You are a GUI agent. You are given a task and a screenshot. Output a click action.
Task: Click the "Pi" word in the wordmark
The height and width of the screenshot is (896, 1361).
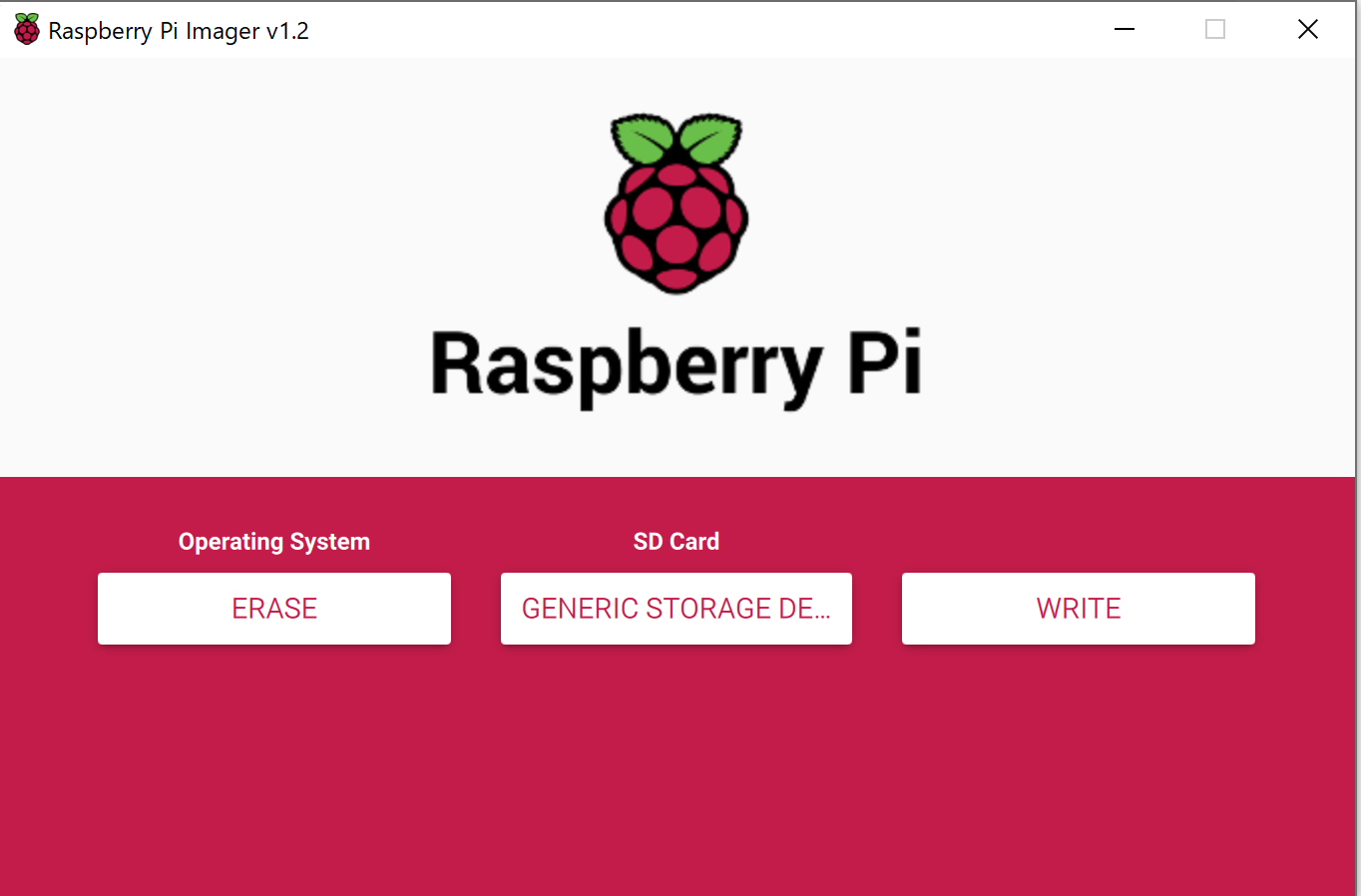coord(884,363)
